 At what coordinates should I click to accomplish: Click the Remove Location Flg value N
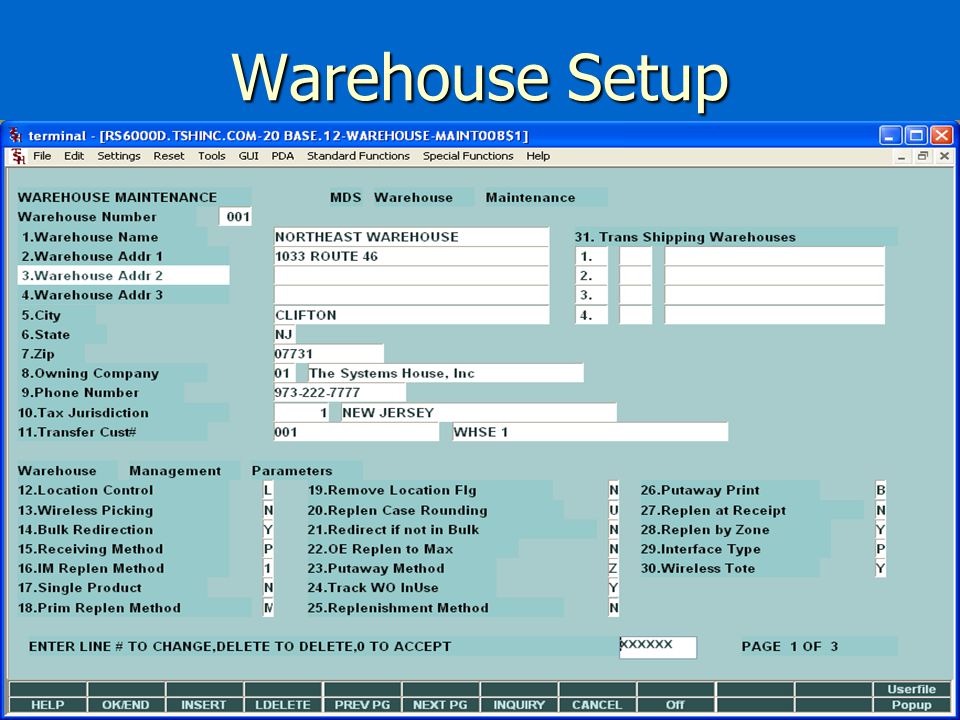(x=613, y=490)
